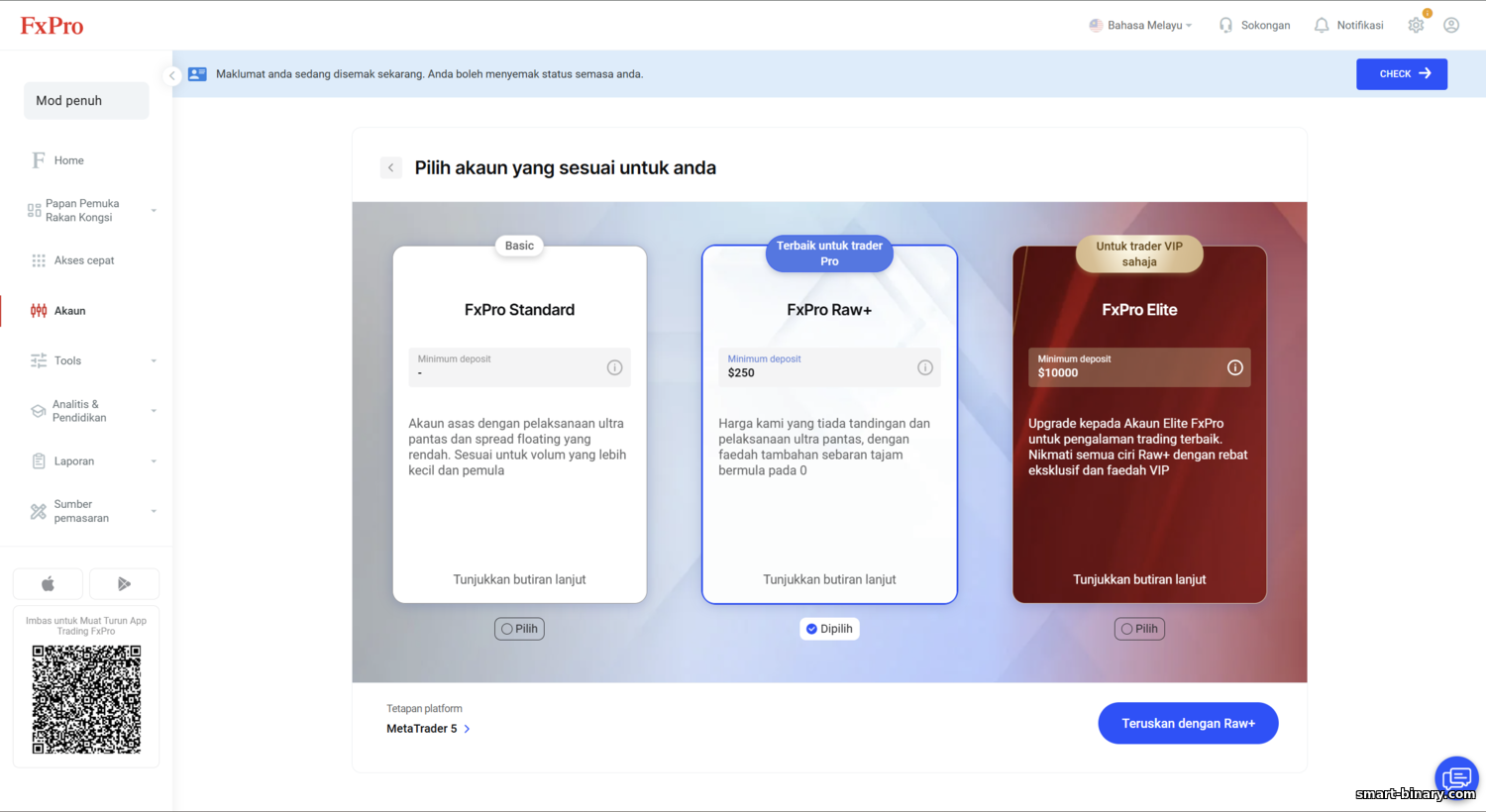This screenshot has width=1486, height=812.
Task: Click Akses cepat grid icon
Action: point(39,260)
